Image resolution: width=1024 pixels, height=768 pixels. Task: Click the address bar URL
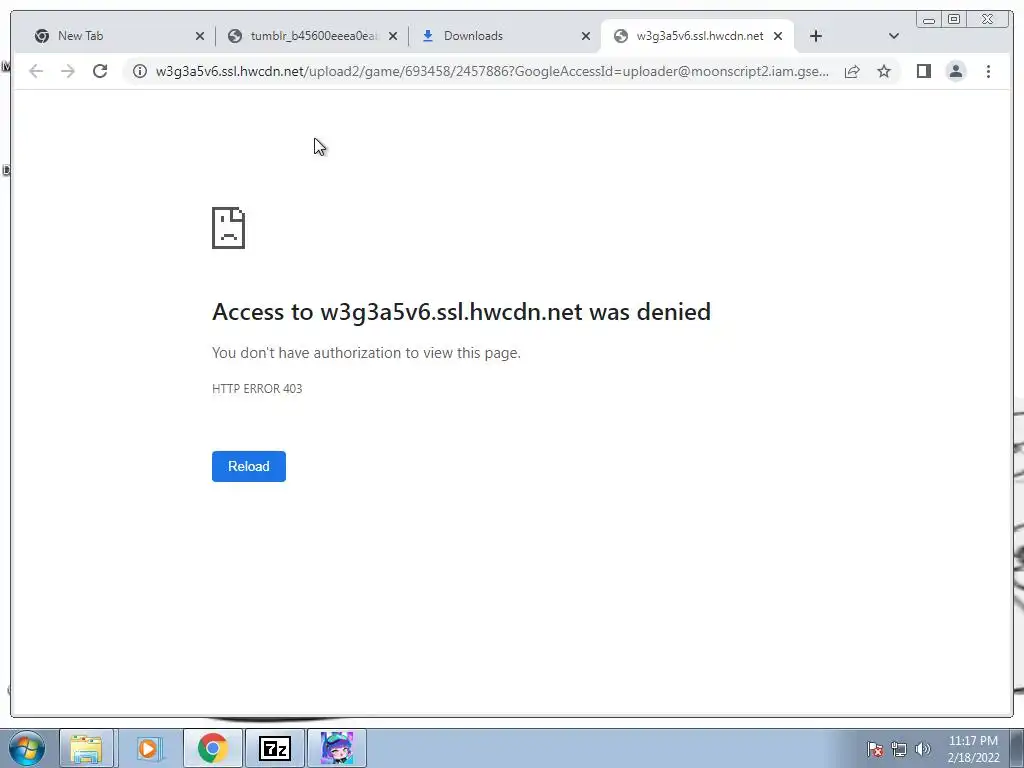tap(492, 71)
